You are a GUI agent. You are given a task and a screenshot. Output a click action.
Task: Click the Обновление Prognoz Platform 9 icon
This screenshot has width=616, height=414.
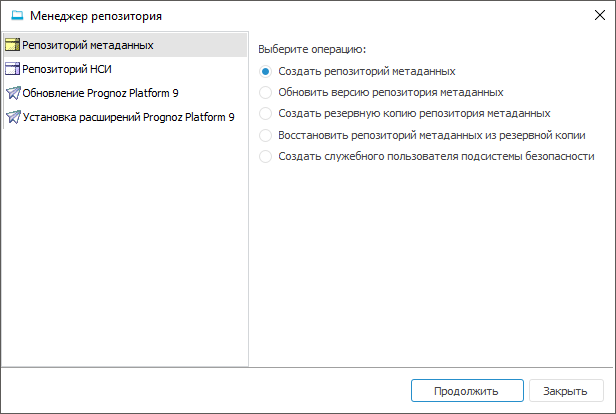[12, 93]
